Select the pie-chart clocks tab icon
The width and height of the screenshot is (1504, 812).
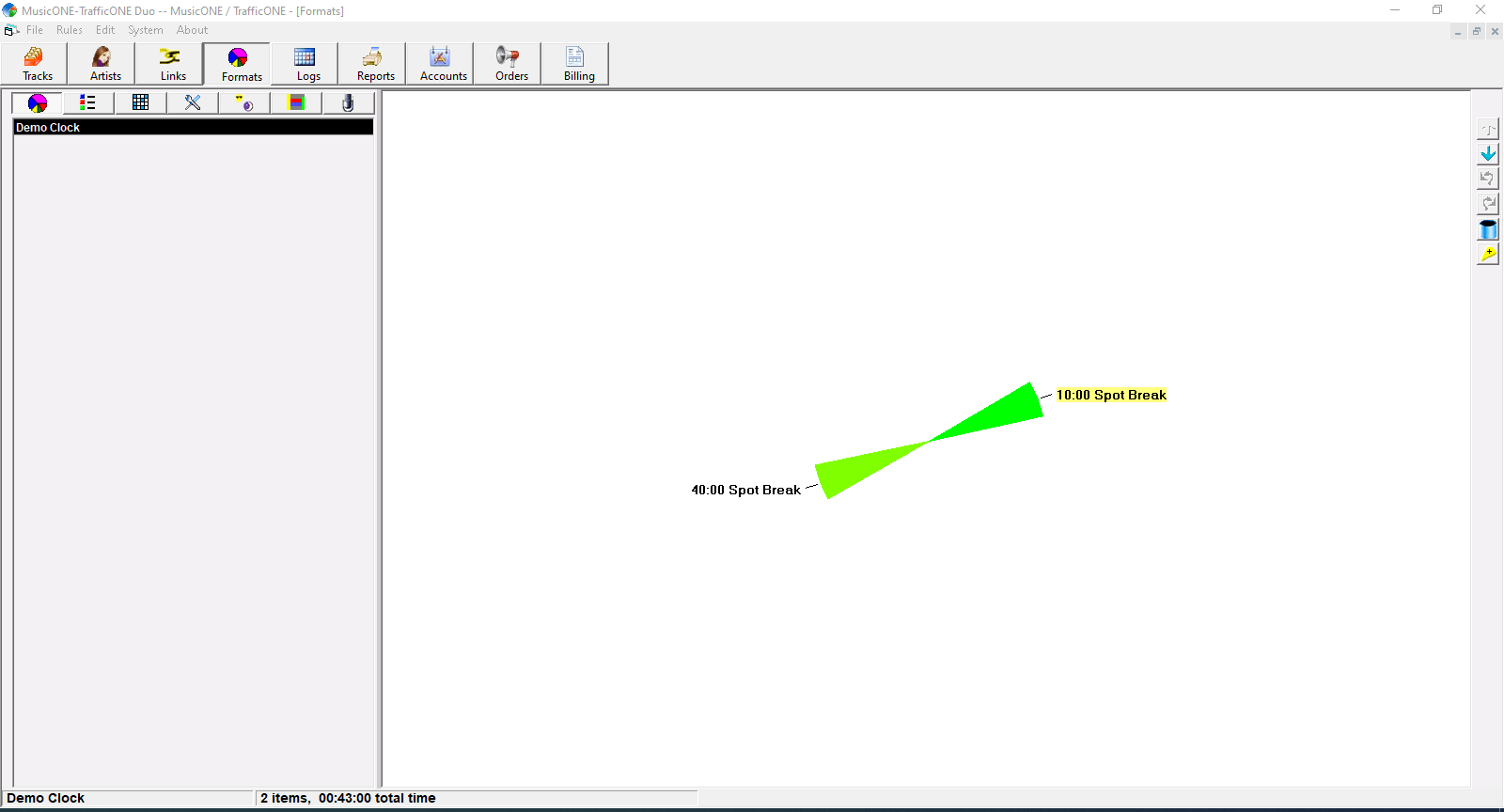[x=38, y=102]
